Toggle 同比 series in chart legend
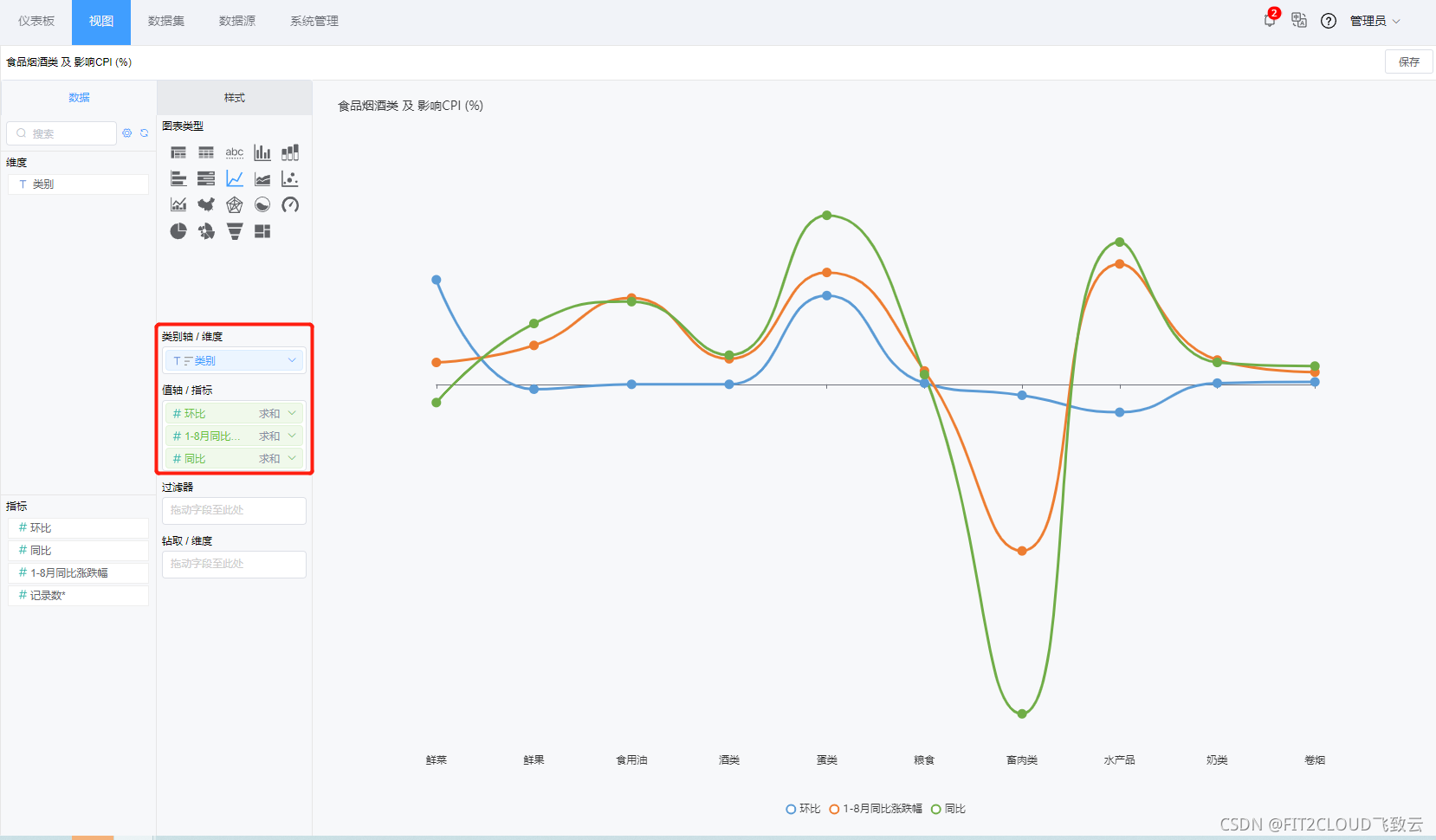1436x840 pixels. coord(948,809)
